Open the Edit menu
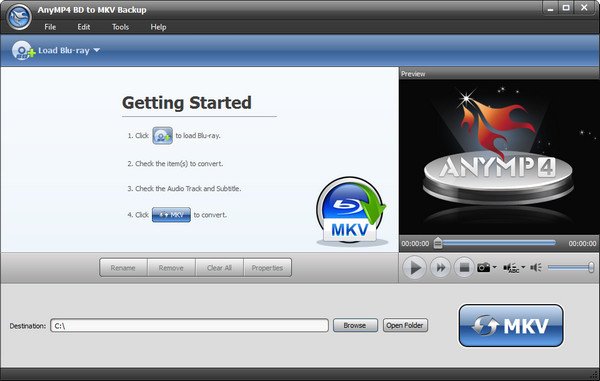The image size is (600, 381). point(83,27)
